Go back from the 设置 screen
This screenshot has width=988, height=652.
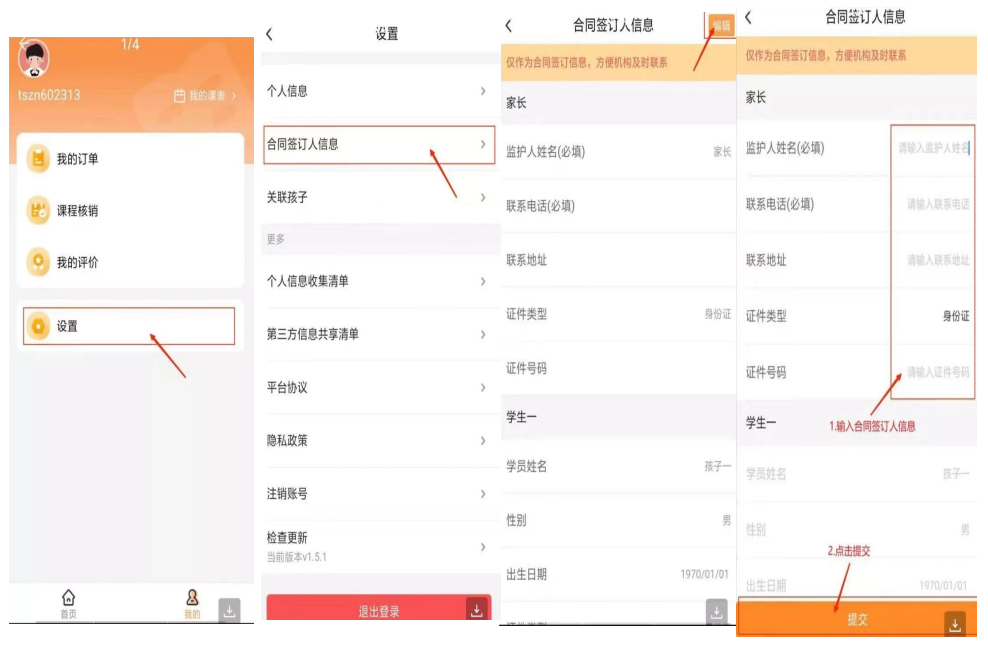[x=270, y=34]
